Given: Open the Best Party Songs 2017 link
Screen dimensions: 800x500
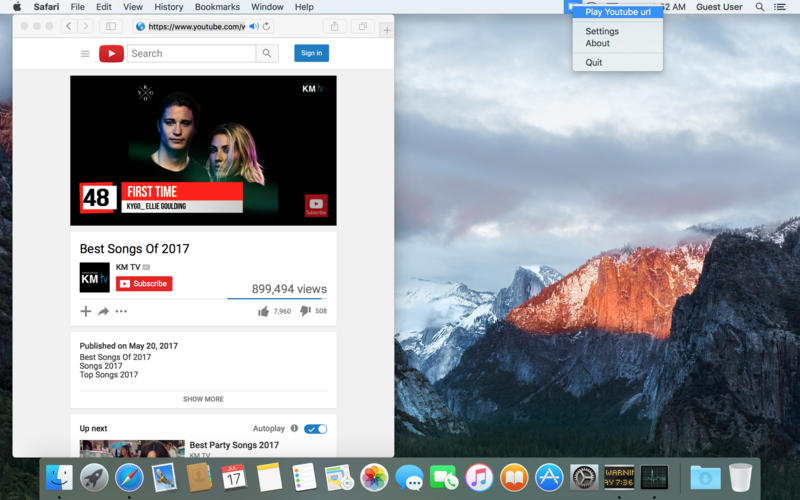Looking at the screenshot, I should pos(234,445).
